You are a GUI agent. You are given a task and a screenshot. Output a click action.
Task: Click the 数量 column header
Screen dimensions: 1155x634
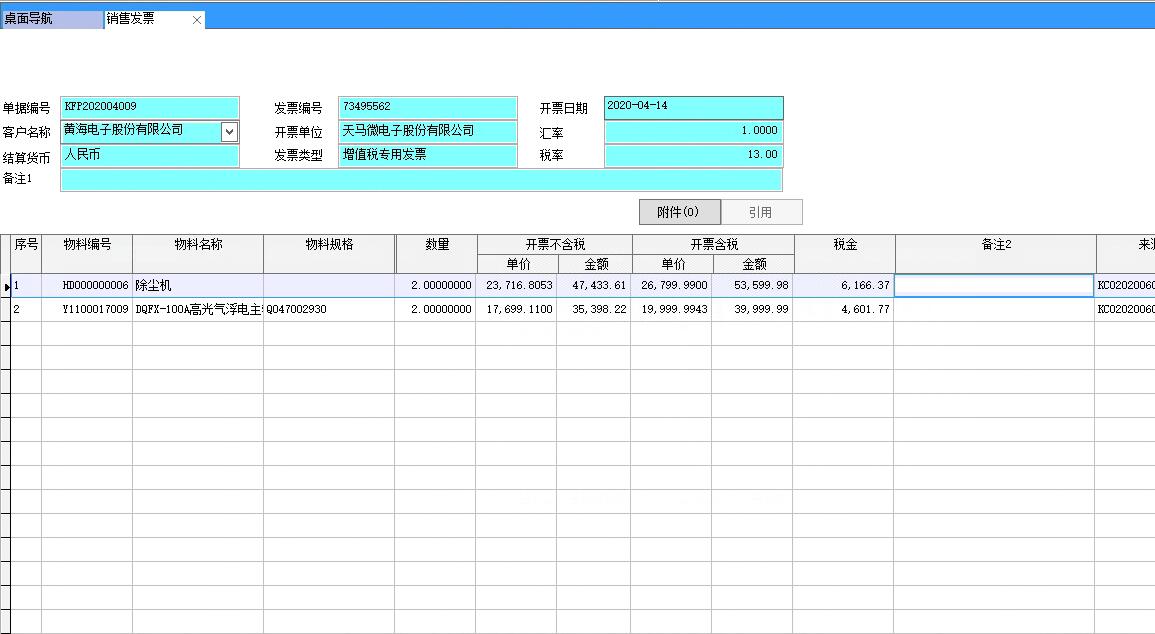click(x=436, y=245)
